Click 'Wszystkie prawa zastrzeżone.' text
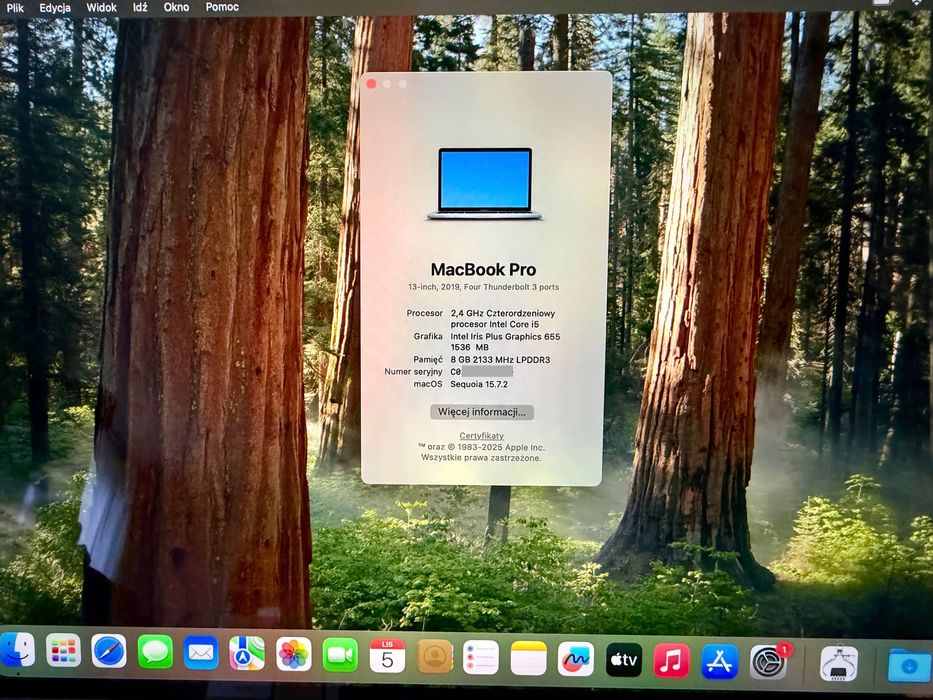Screen dimensions: 933x700 [x=481, y=458]
